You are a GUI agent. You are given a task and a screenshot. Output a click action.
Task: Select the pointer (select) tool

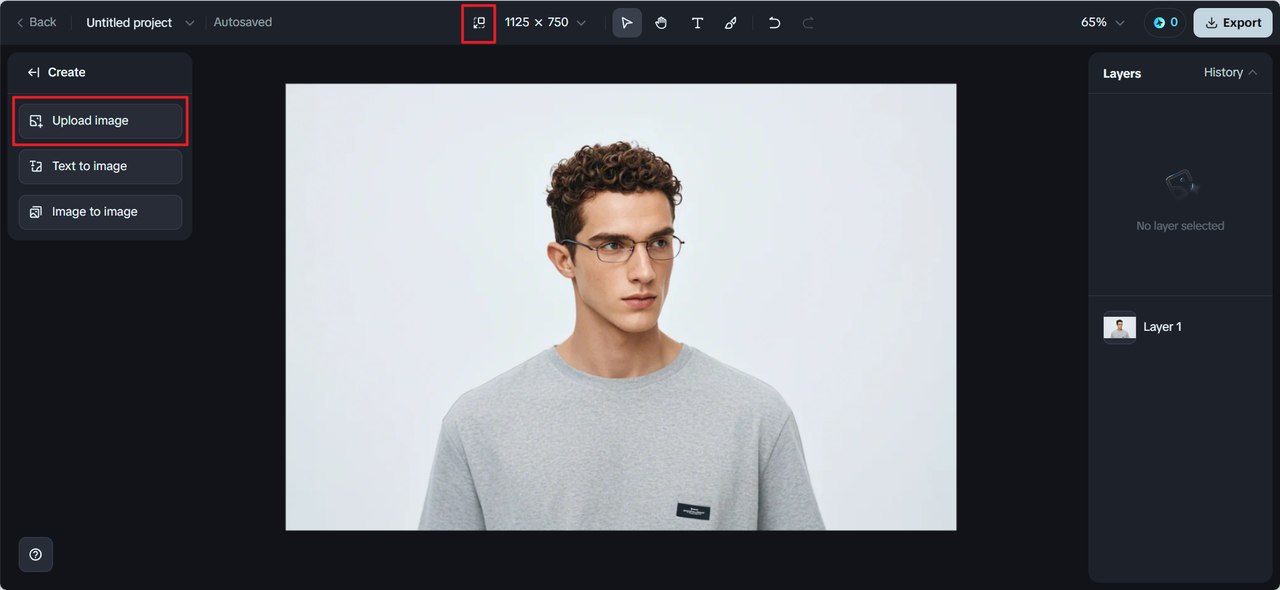click(627, 22)
